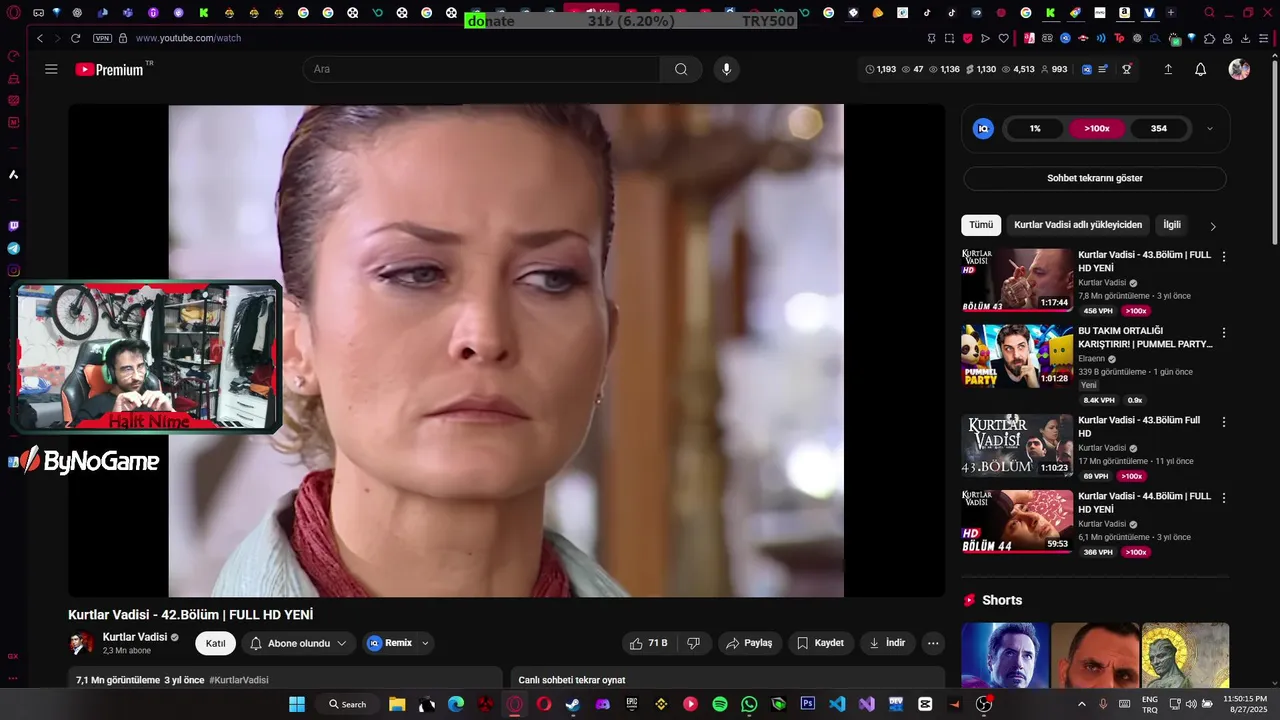Select Kurtlar Vadisi adlı yükleyiciden chip
1280x720 pixels.
(x=1078, y=225)
